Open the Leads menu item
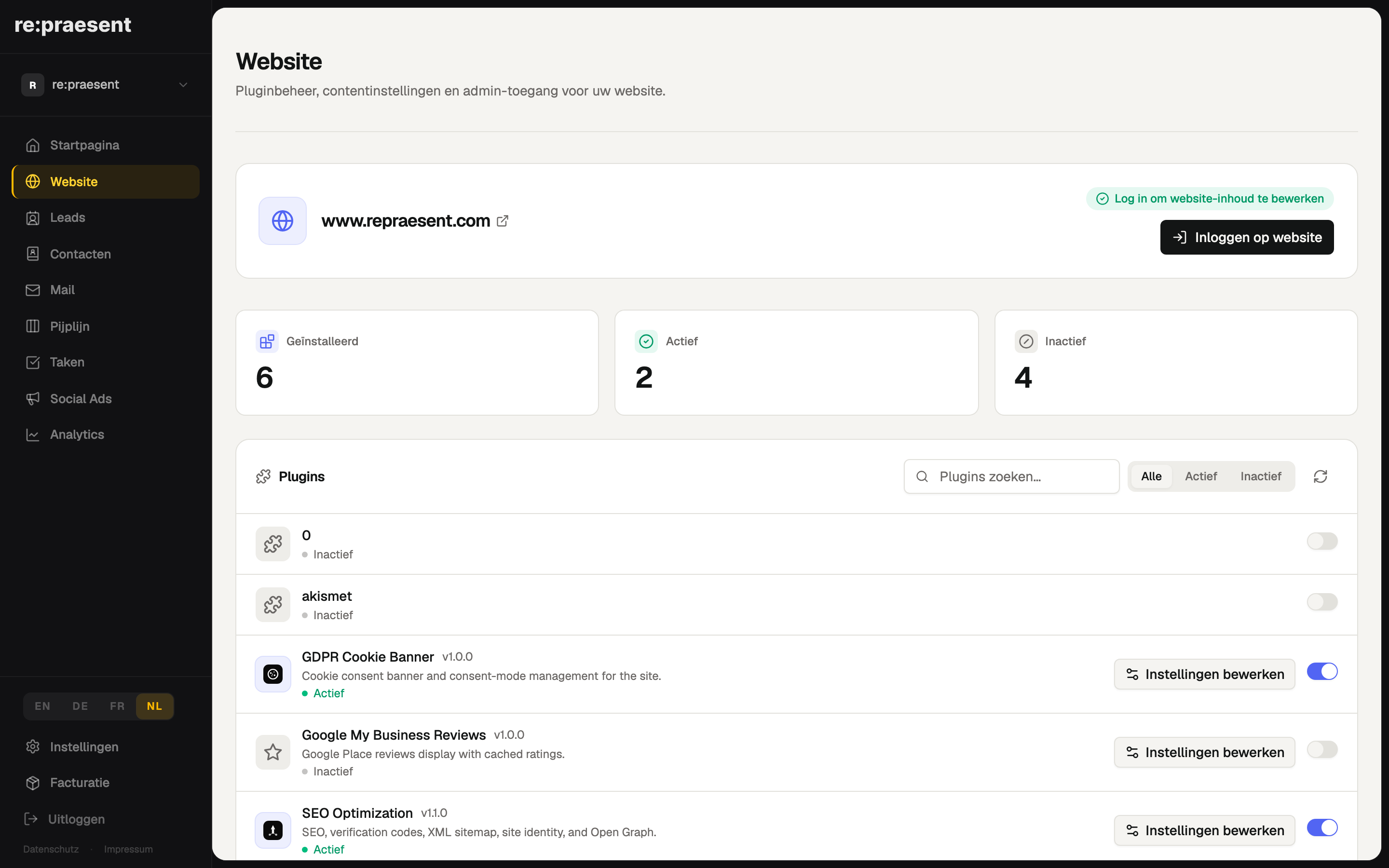Viewport: 1389px width, 868px height. 106,217
